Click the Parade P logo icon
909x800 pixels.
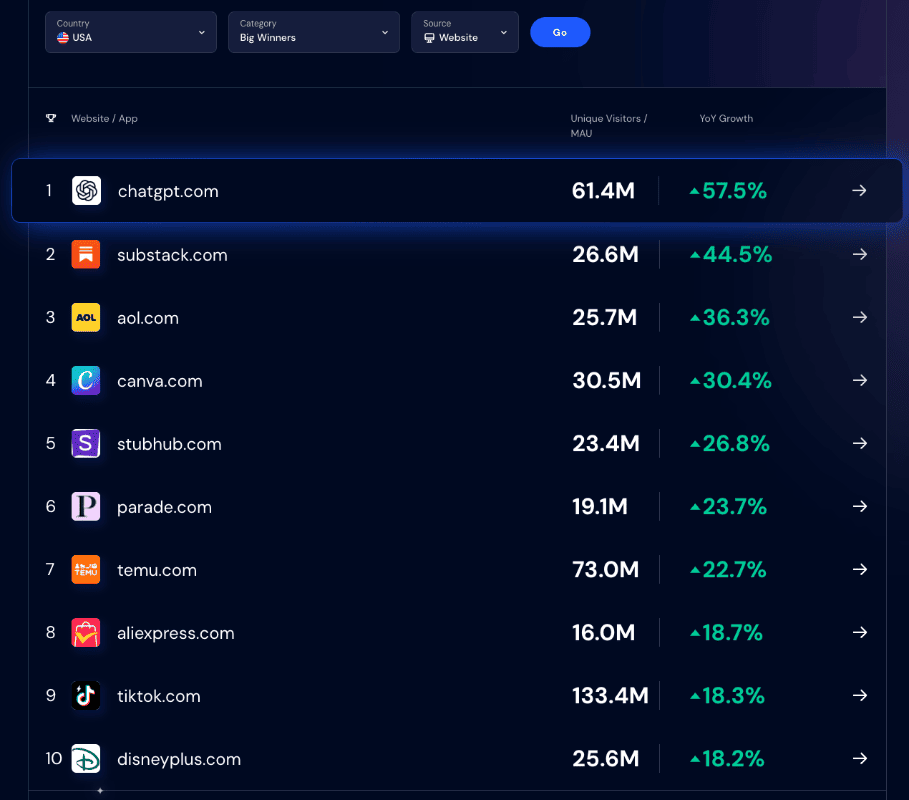(x=86, y=507)
